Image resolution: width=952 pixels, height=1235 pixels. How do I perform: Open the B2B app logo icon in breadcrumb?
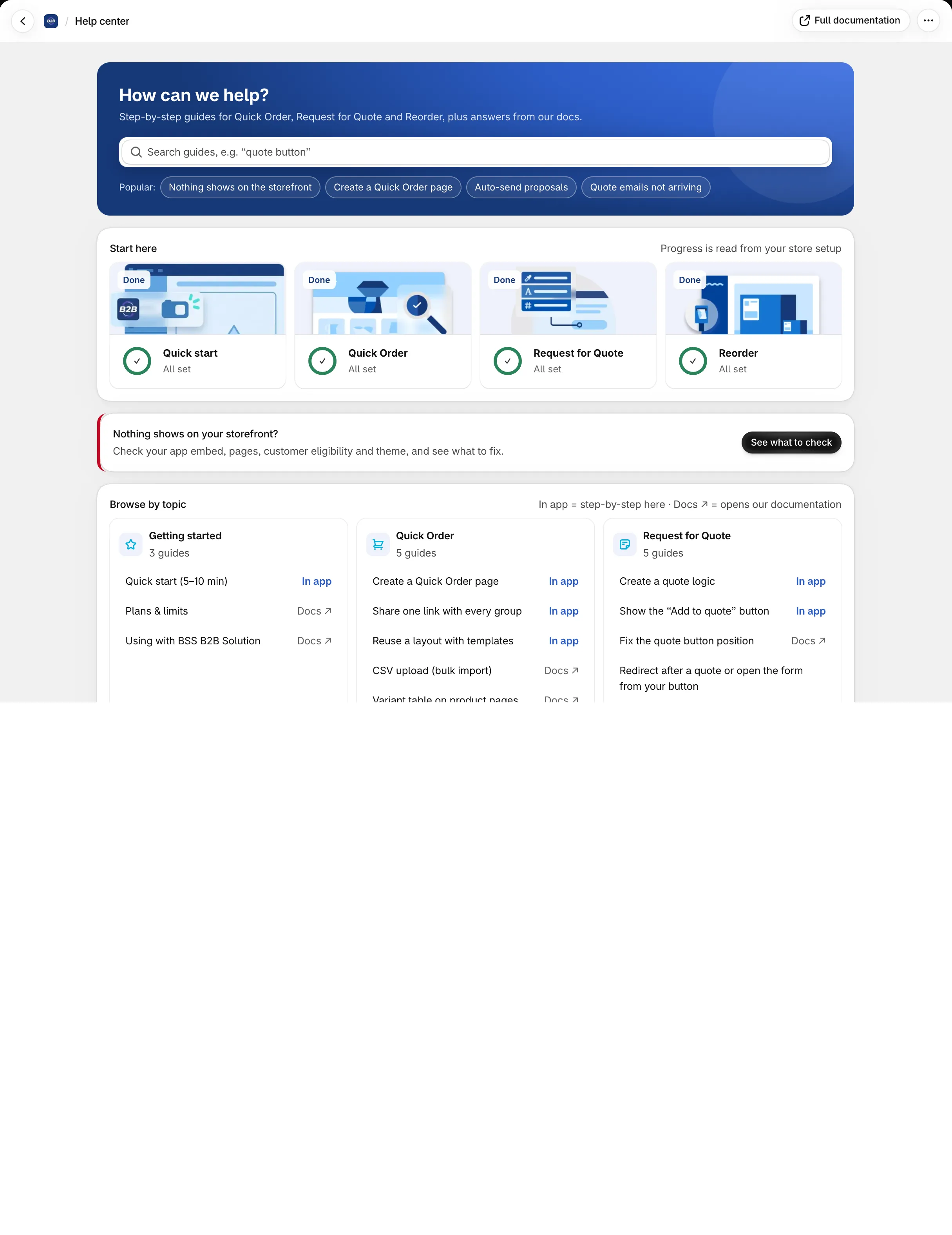pyautogui.click(x=51, y=21)
